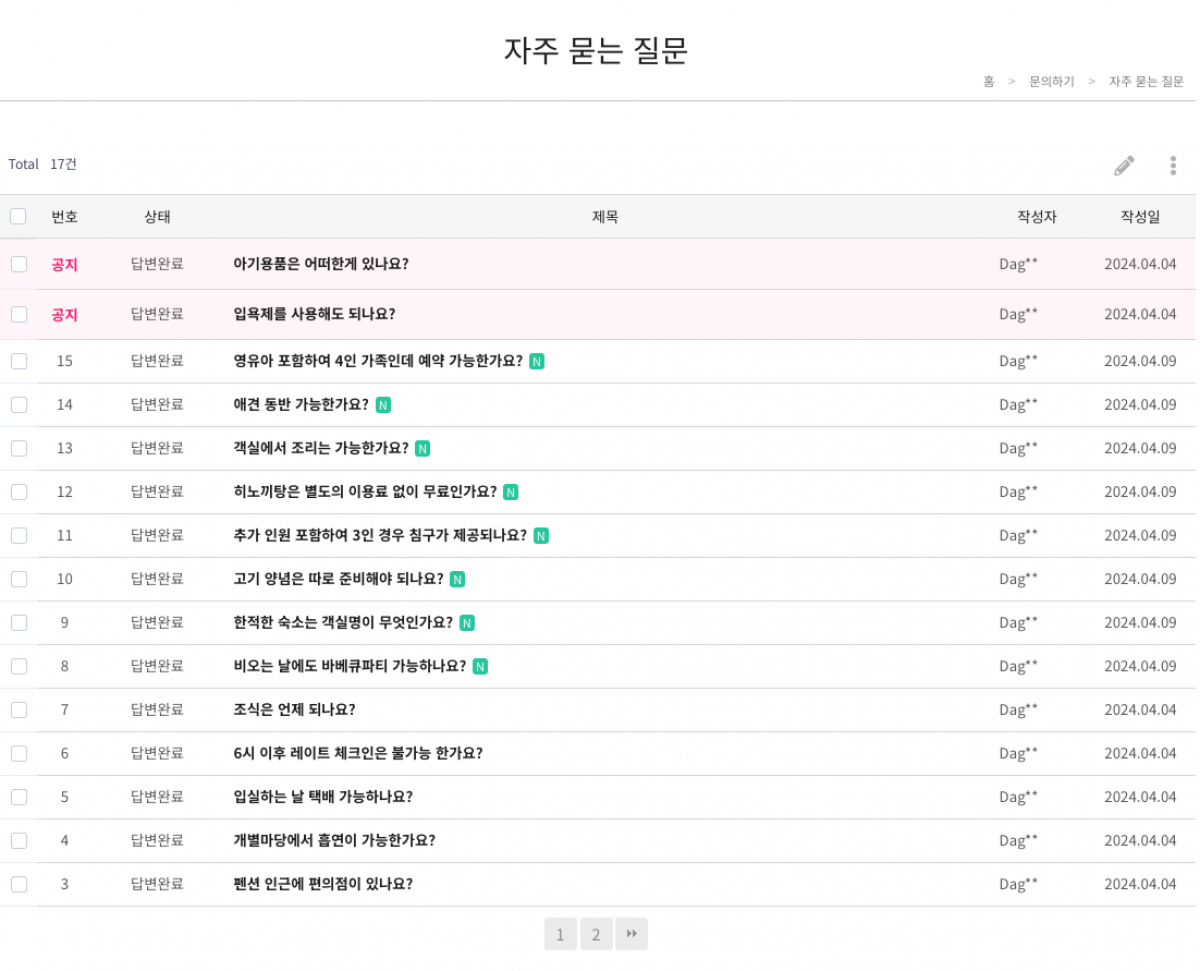Click the "홈" breadcrumb link

988,82
